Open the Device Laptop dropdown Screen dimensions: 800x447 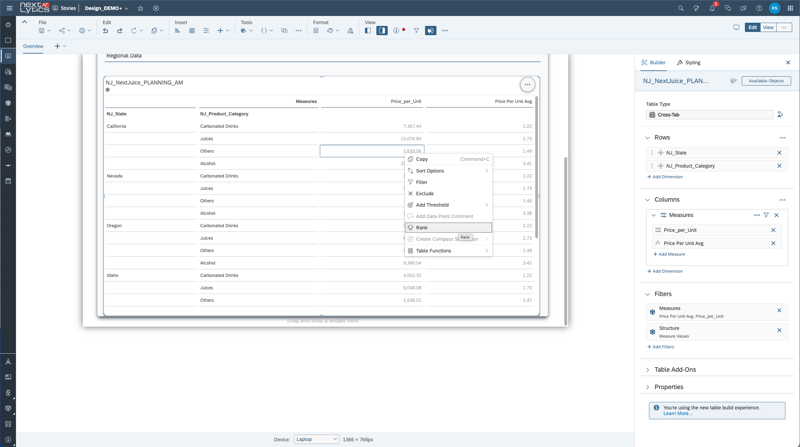coord(316,439)
